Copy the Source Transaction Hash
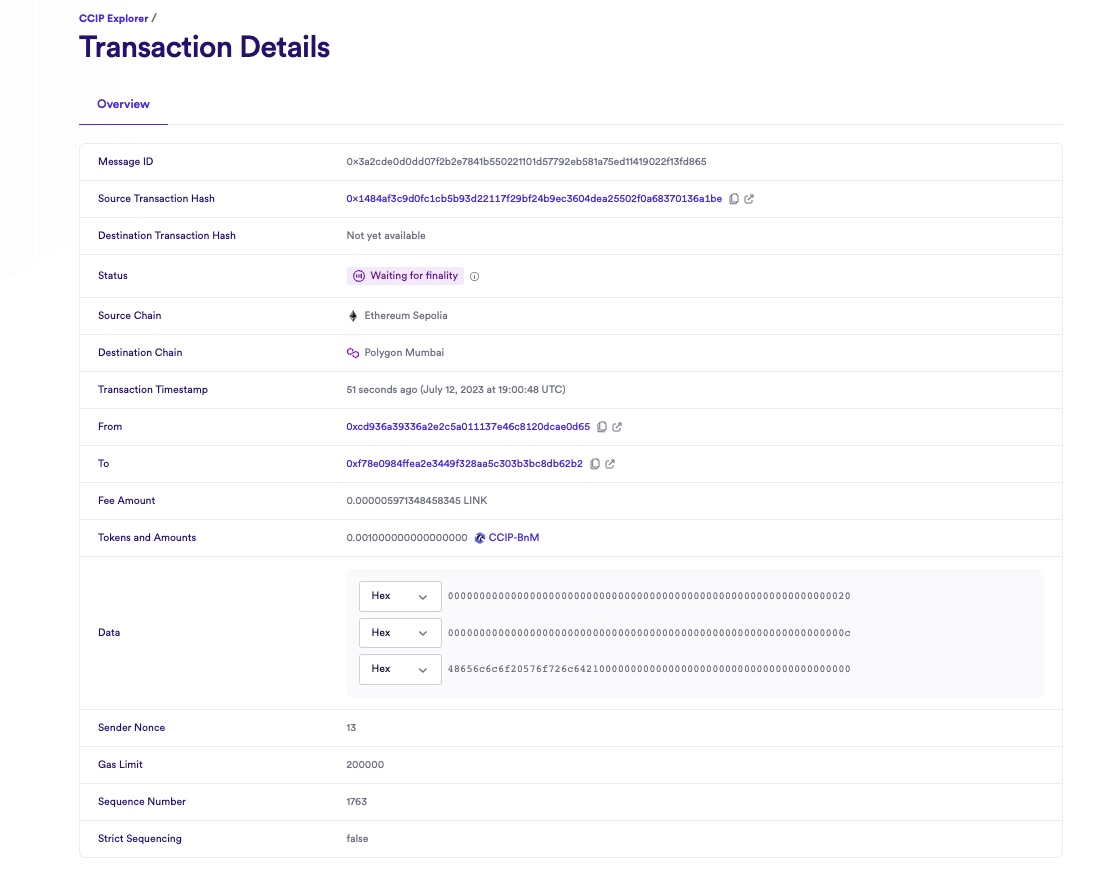This screenshot has height=886, width=1118. pyautogui.click(x=734, y=199)
